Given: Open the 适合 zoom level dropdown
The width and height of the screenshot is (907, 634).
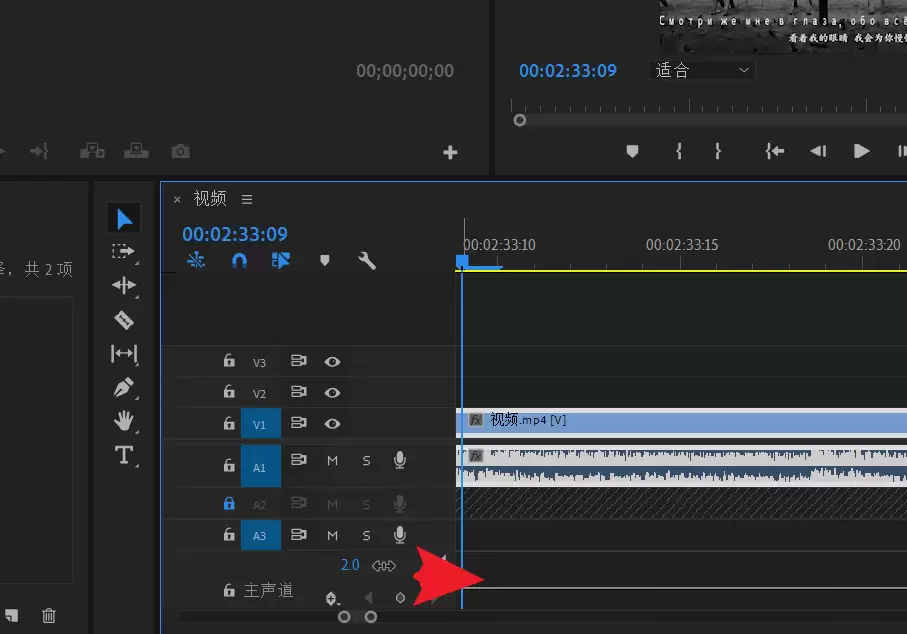Looking at the screenshot, I should pyautogui.click(x=702, y=71).
